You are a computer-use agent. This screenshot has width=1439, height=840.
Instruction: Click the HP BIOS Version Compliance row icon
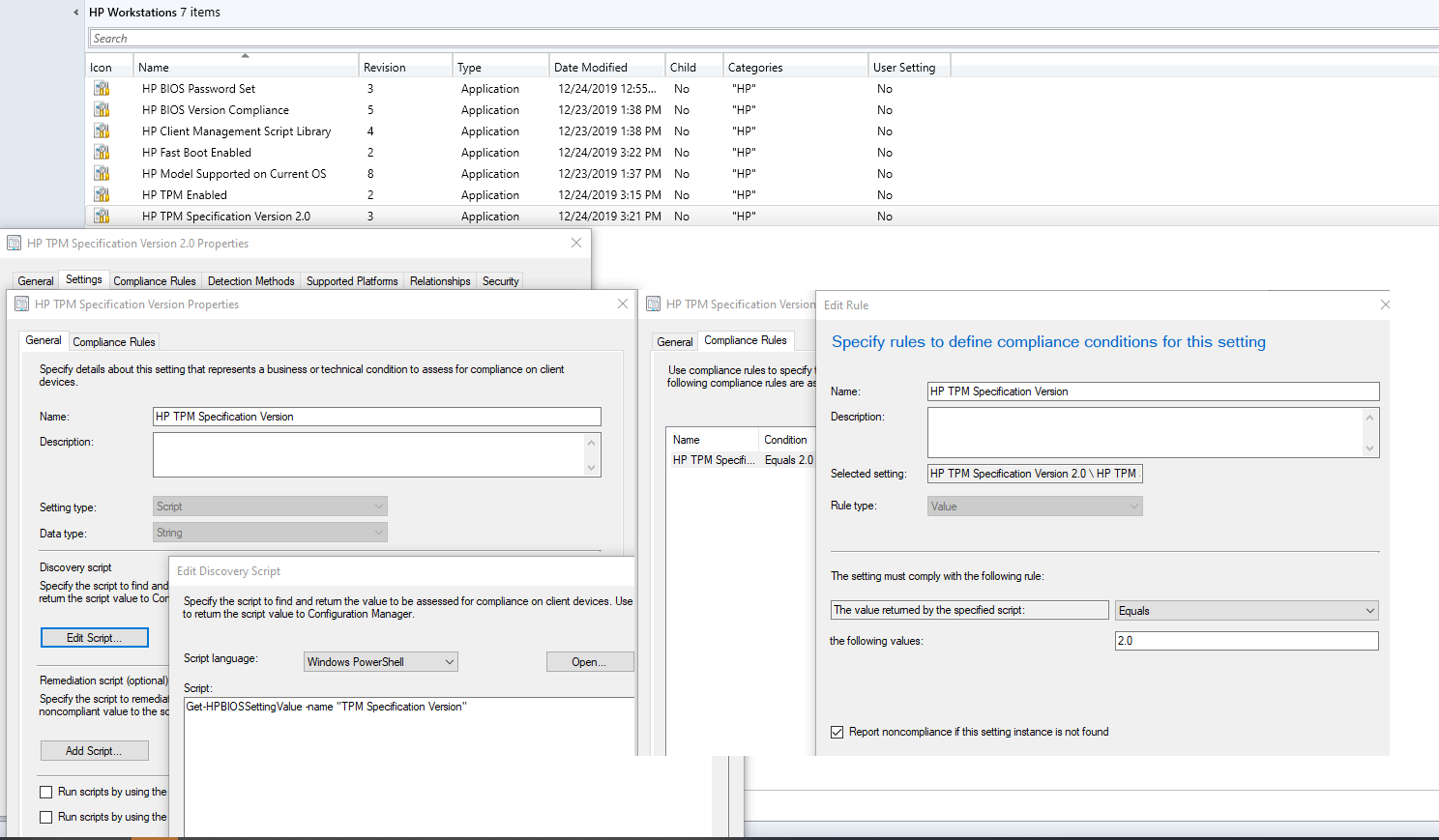point(102,109)
